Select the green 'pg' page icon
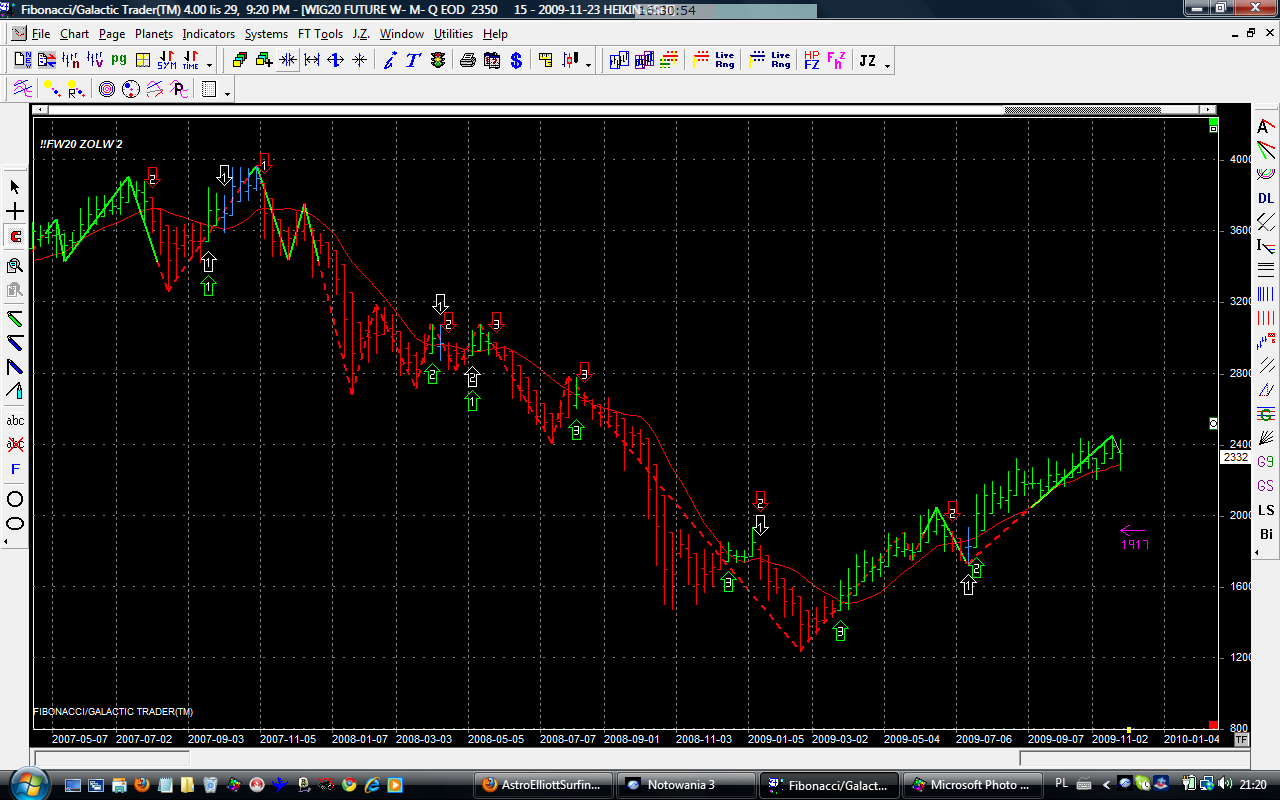Screen dimensions: 1280x800 (119, 60)
